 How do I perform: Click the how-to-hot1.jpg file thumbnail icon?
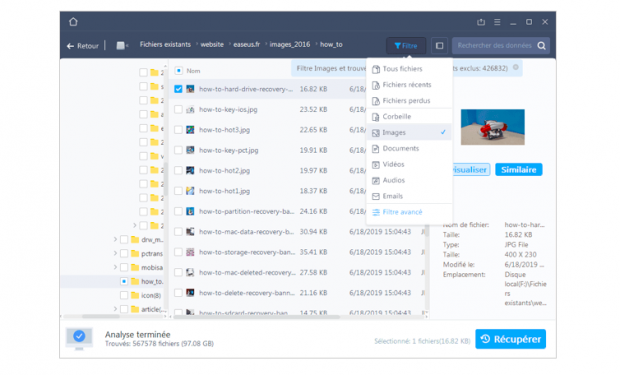(190, 191)
